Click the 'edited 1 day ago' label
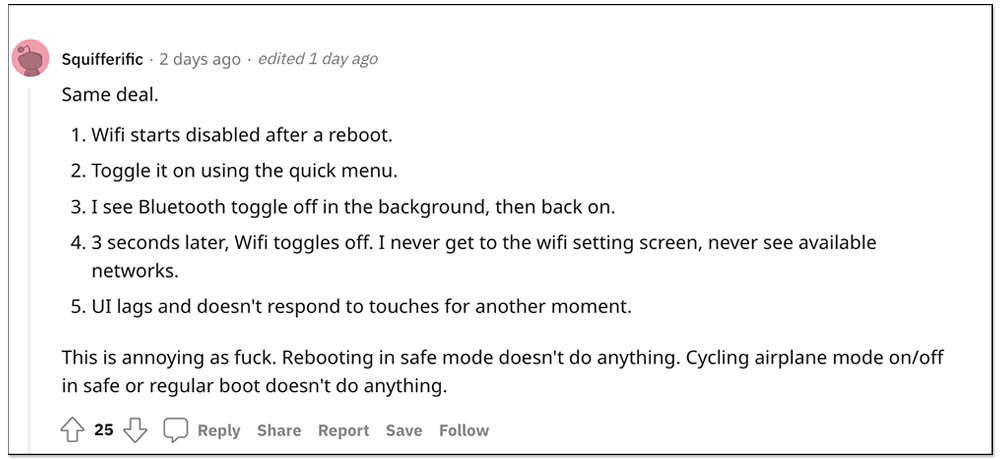1000x460 pixels. (318, 59)
